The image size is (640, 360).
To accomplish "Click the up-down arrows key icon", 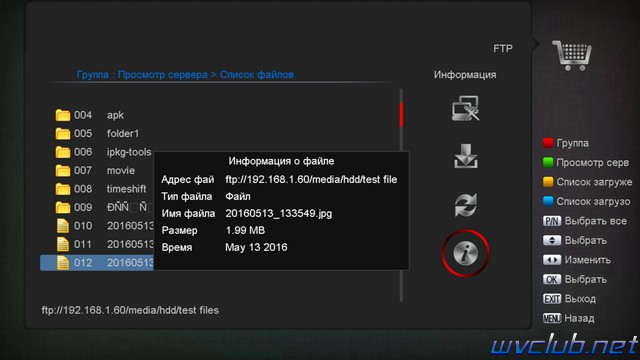I will click(x=552, y=240).
